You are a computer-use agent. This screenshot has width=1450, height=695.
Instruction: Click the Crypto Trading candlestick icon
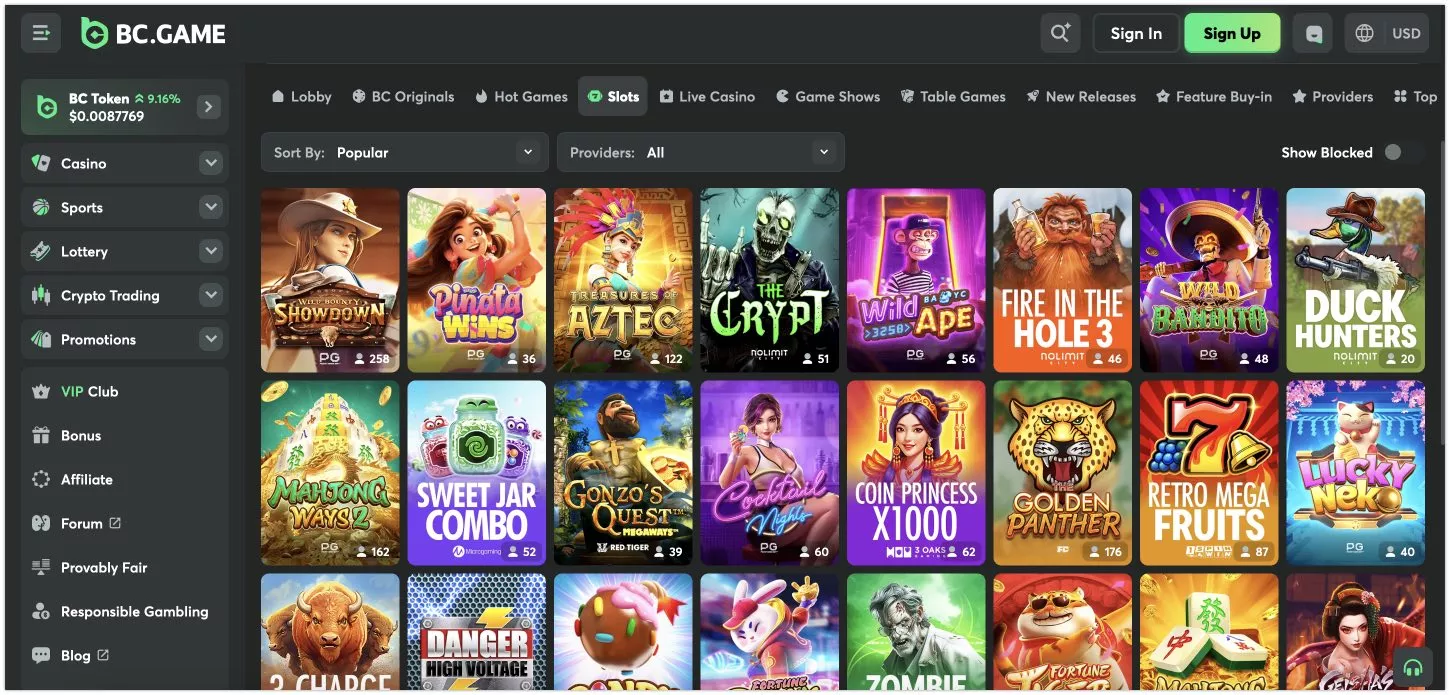(41, 295)
